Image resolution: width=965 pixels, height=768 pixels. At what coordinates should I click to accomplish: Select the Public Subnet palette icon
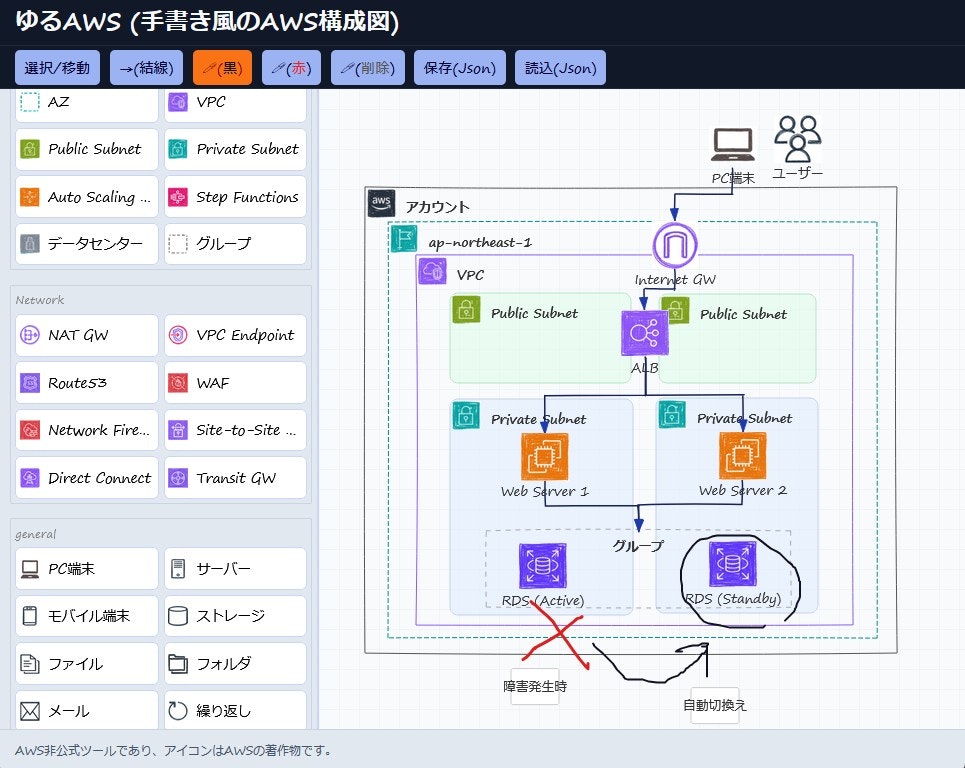(86, 149)
